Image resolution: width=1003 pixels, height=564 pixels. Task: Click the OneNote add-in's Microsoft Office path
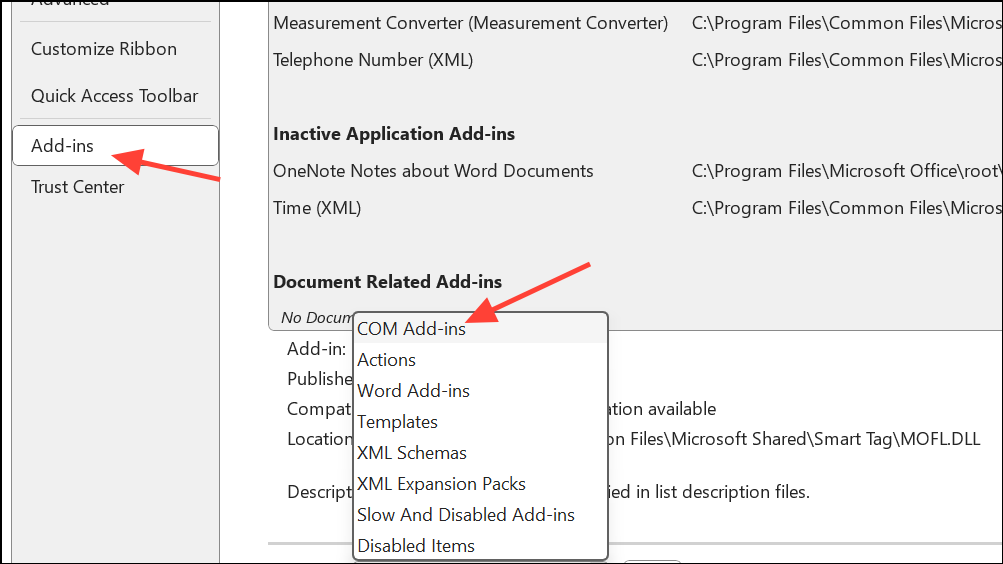(x=845, y=171)
